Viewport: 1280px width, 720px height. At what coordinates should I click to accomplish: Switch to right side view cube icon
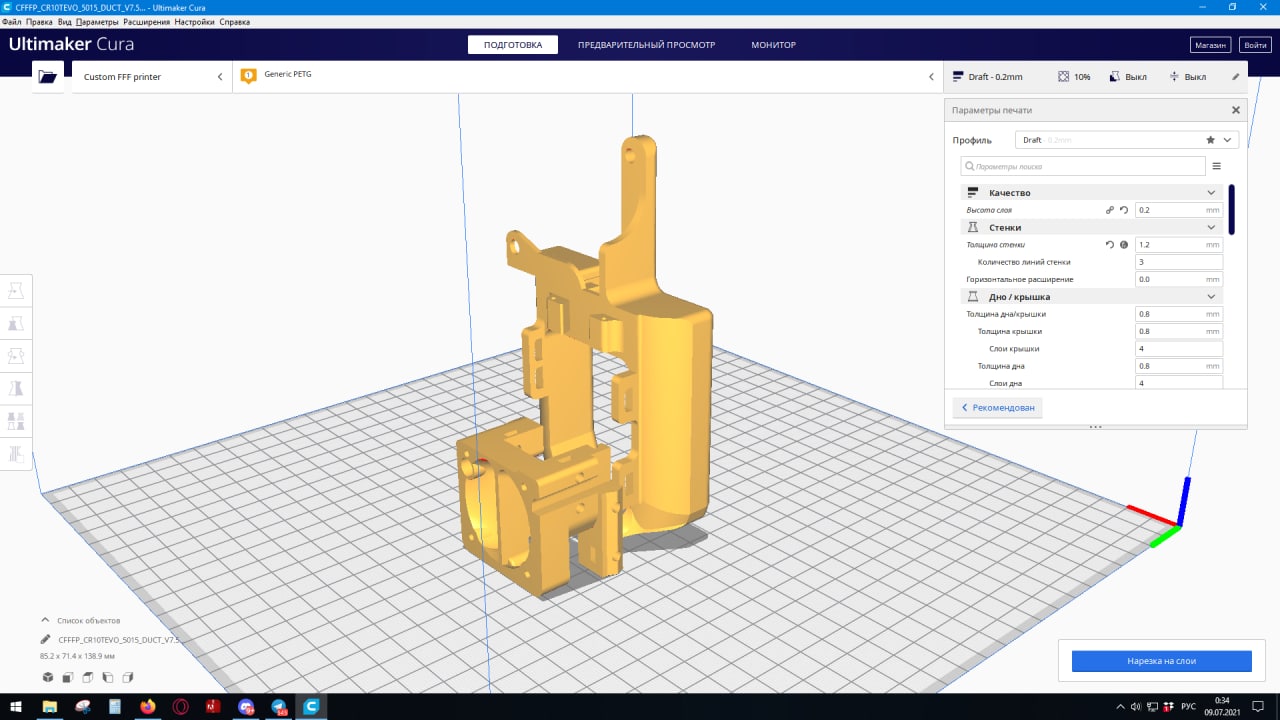127,677
